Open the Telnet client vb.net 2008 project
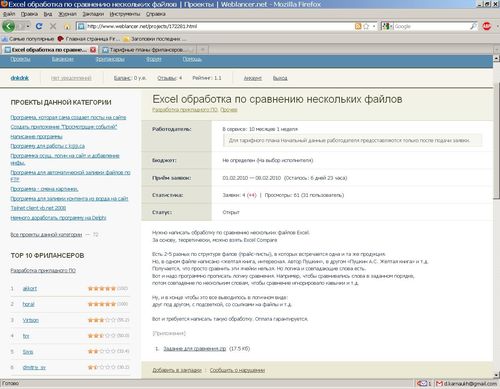Screen dimensions: 500x389 coord(38,208)
